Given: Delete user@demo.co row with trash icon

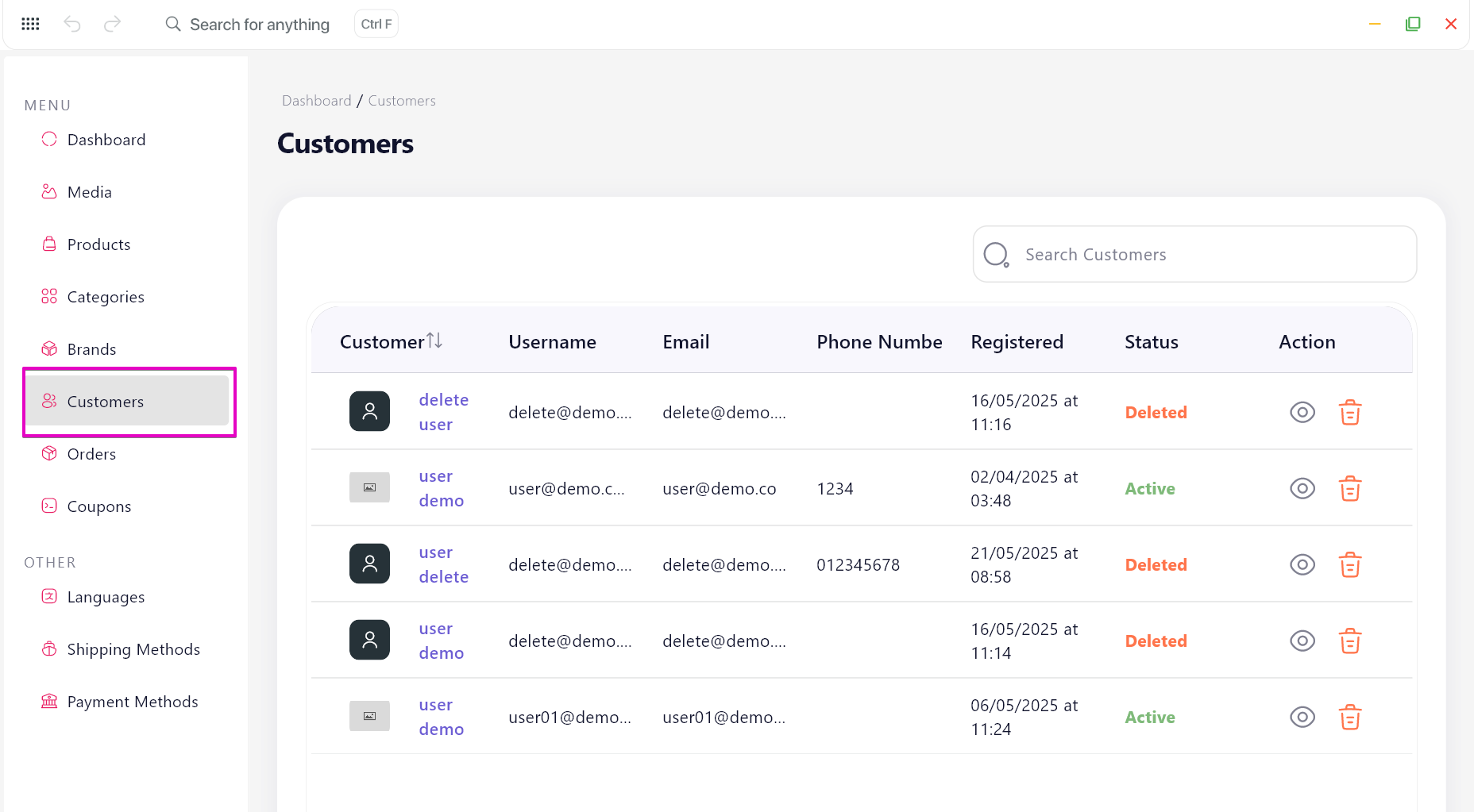Looking at the screenshot, I should tap(1350, 488).
